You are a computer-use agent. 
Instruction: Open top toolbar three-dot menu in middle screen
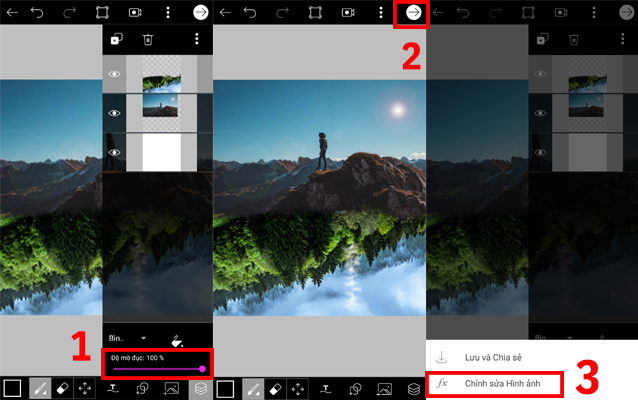[x=380, y=13]
